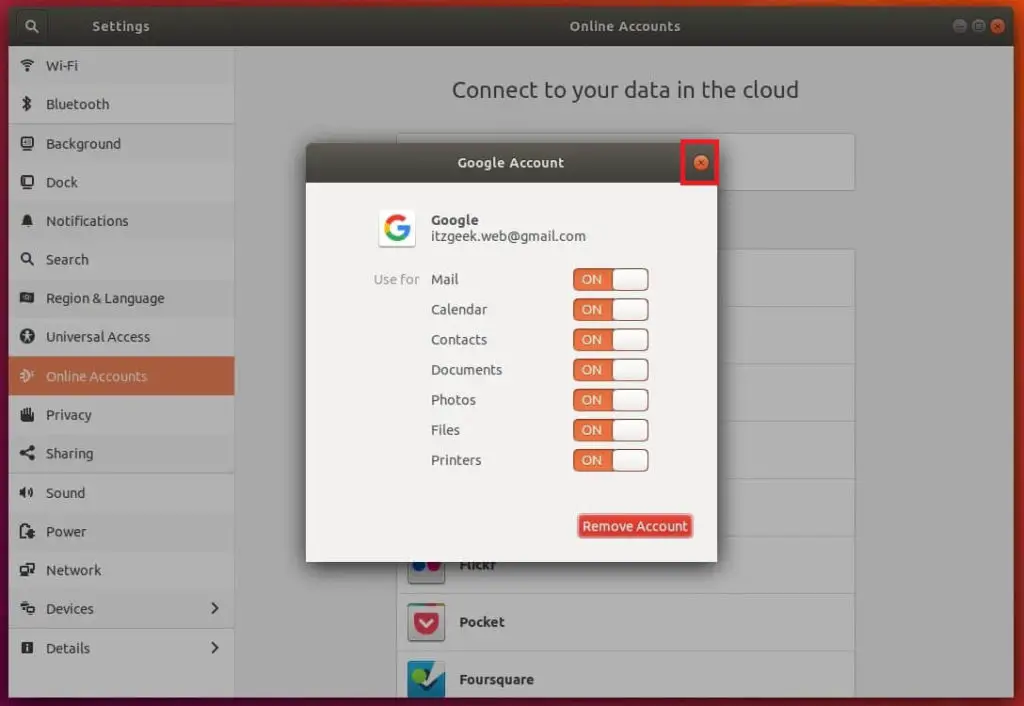Click the Universal Access person icon
The image size is (1024, 706).
(27, 336)
